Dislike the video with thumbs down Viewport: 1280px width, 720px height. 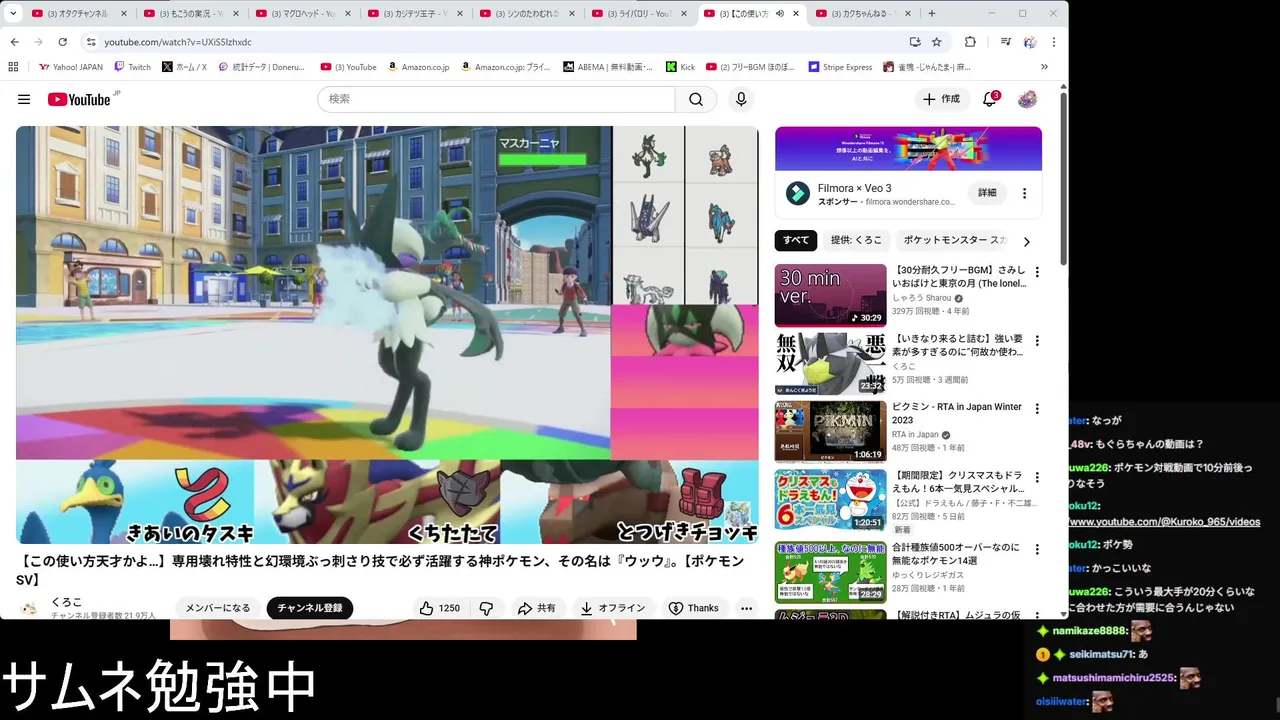[487, 608]
